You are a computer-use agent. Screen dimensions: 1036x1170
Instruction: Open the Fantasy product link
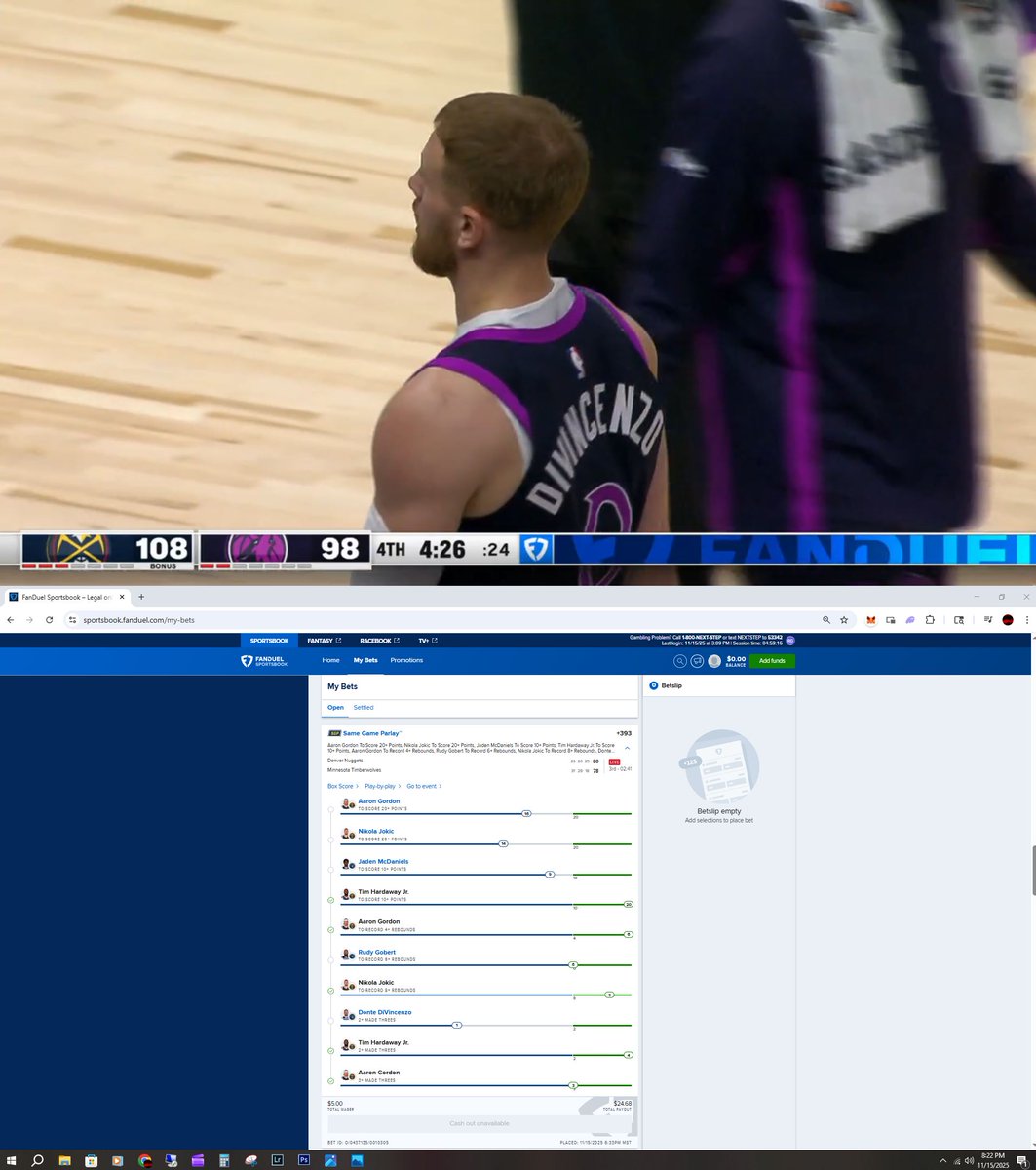325,641
